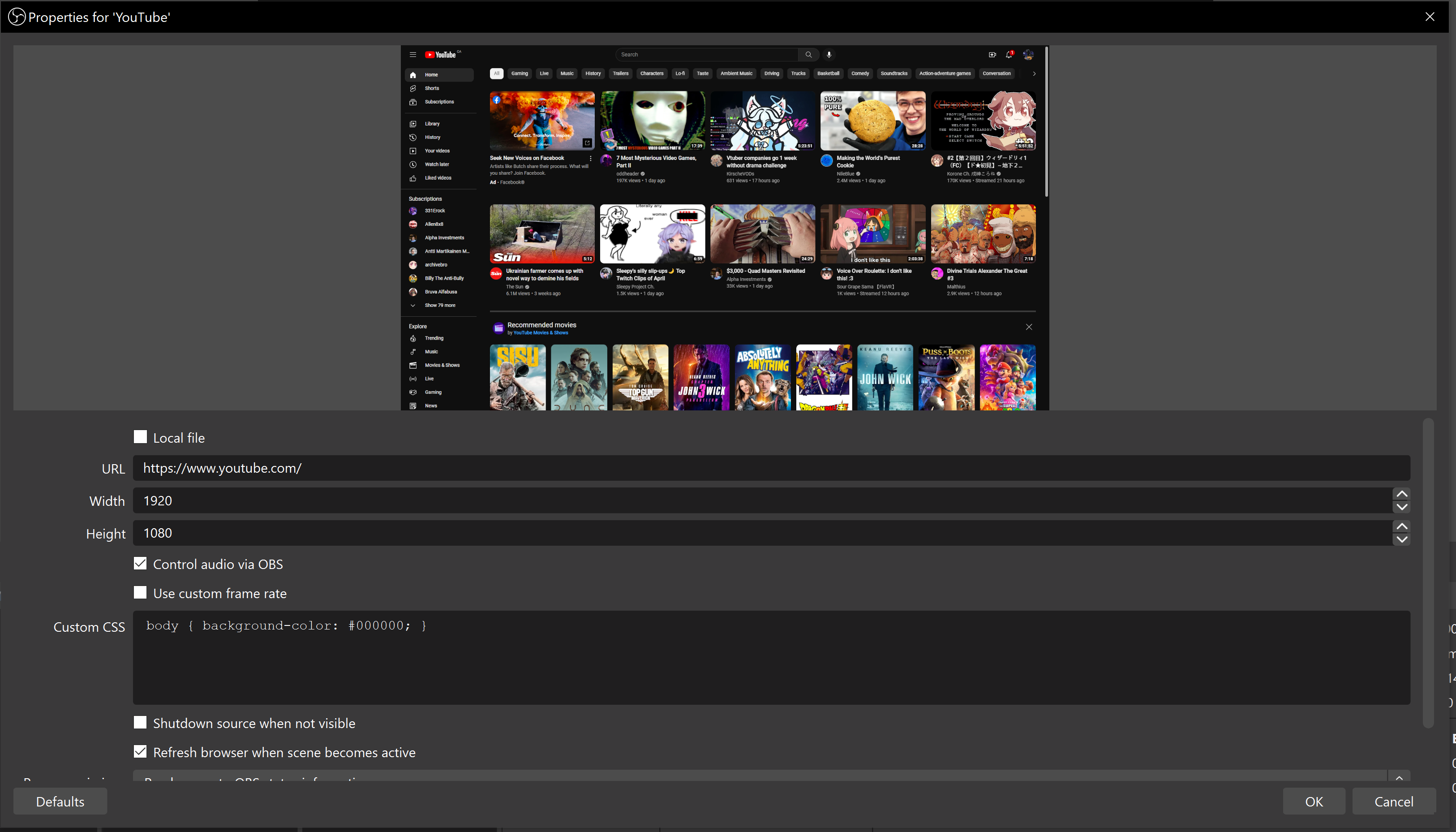1456x832 pixels.
Task: Click the Liked videos thumbs-up icon
Action: pyautogui.click(x=413, y=178)
